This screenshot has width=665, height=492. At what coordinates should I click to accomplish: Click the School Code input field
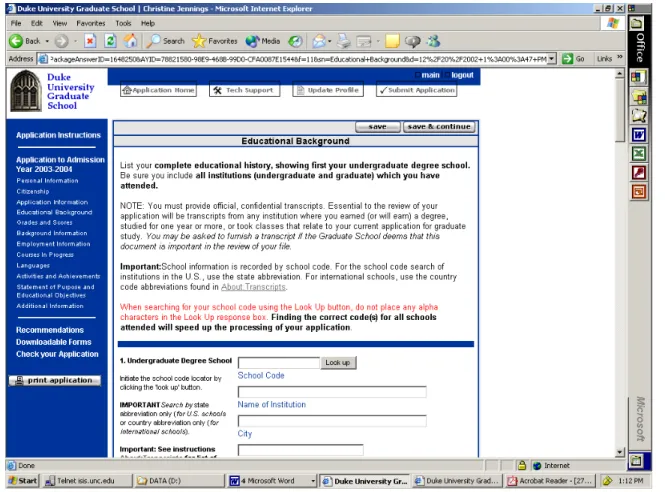point(279,363)
